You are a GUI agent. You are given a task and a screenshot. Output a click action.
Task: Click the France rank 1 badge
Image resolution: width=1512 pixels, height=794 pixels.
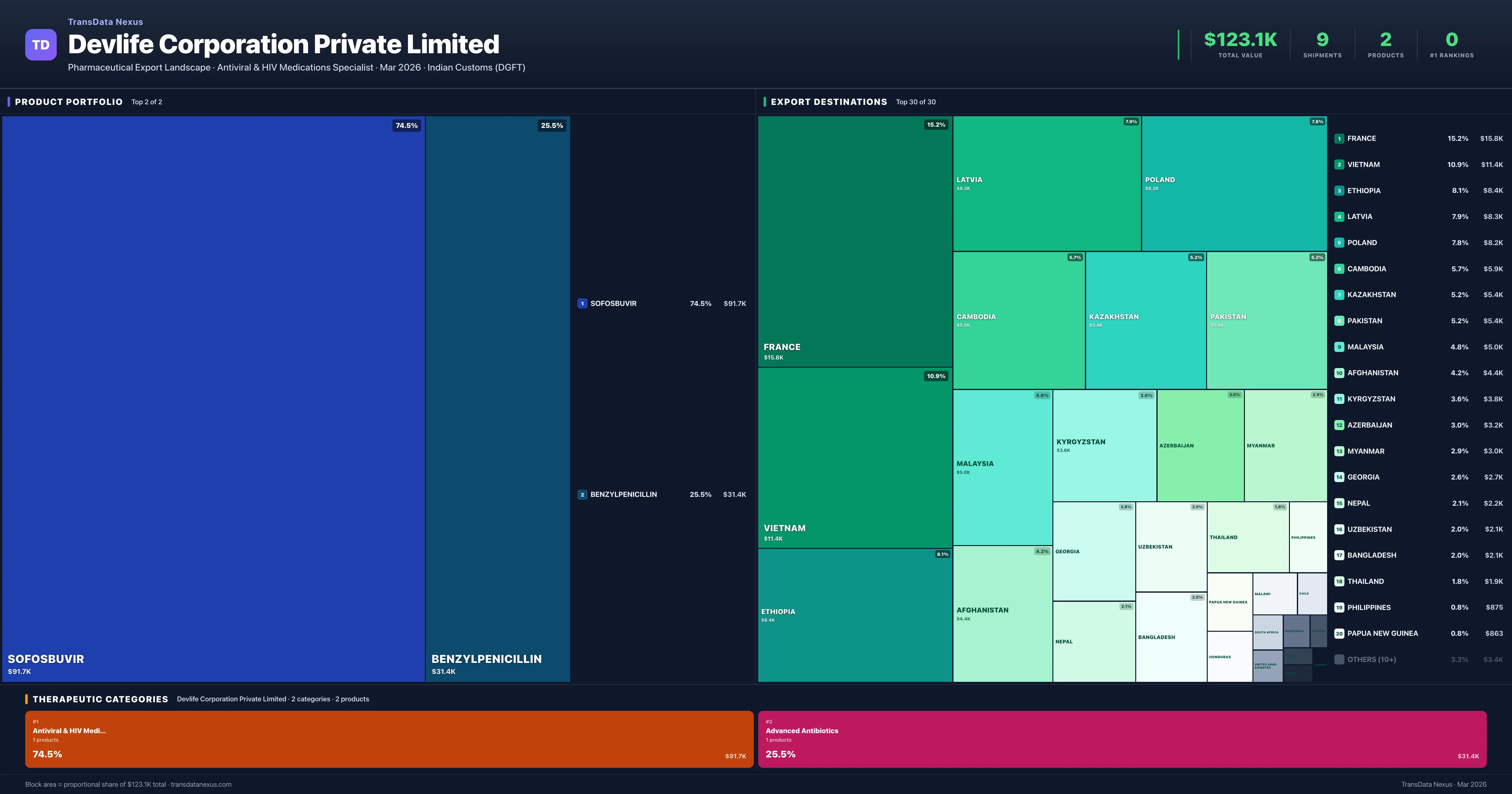coord(1339,139)
